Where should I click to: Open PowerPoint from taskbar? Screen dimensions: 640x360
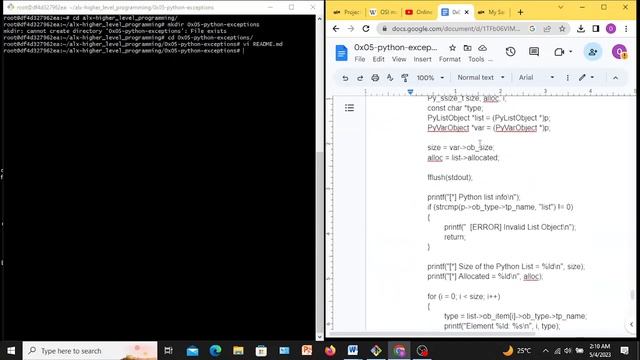307,351
